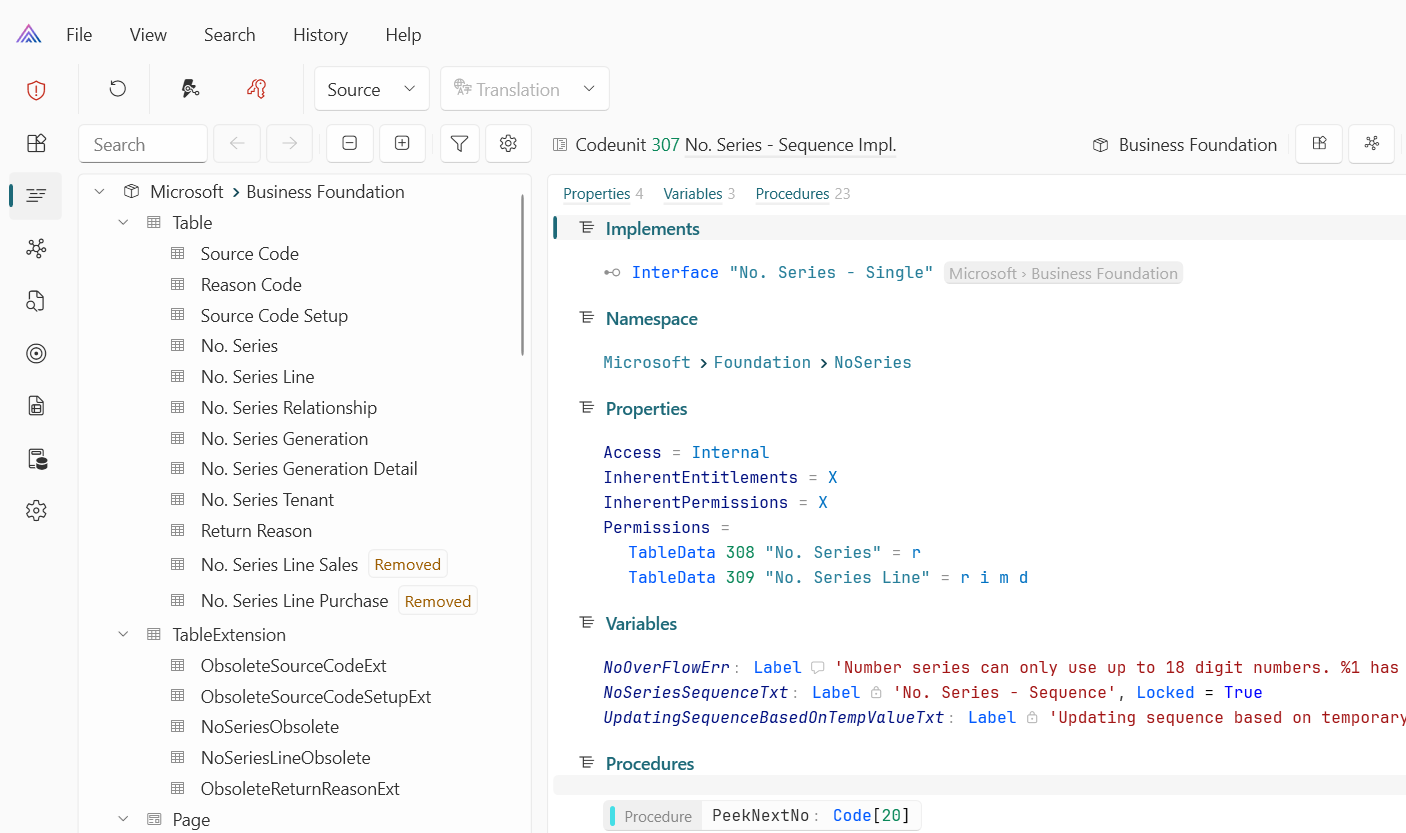
Task: Expand all tree nodes with plus button
Action: [402, 144]
